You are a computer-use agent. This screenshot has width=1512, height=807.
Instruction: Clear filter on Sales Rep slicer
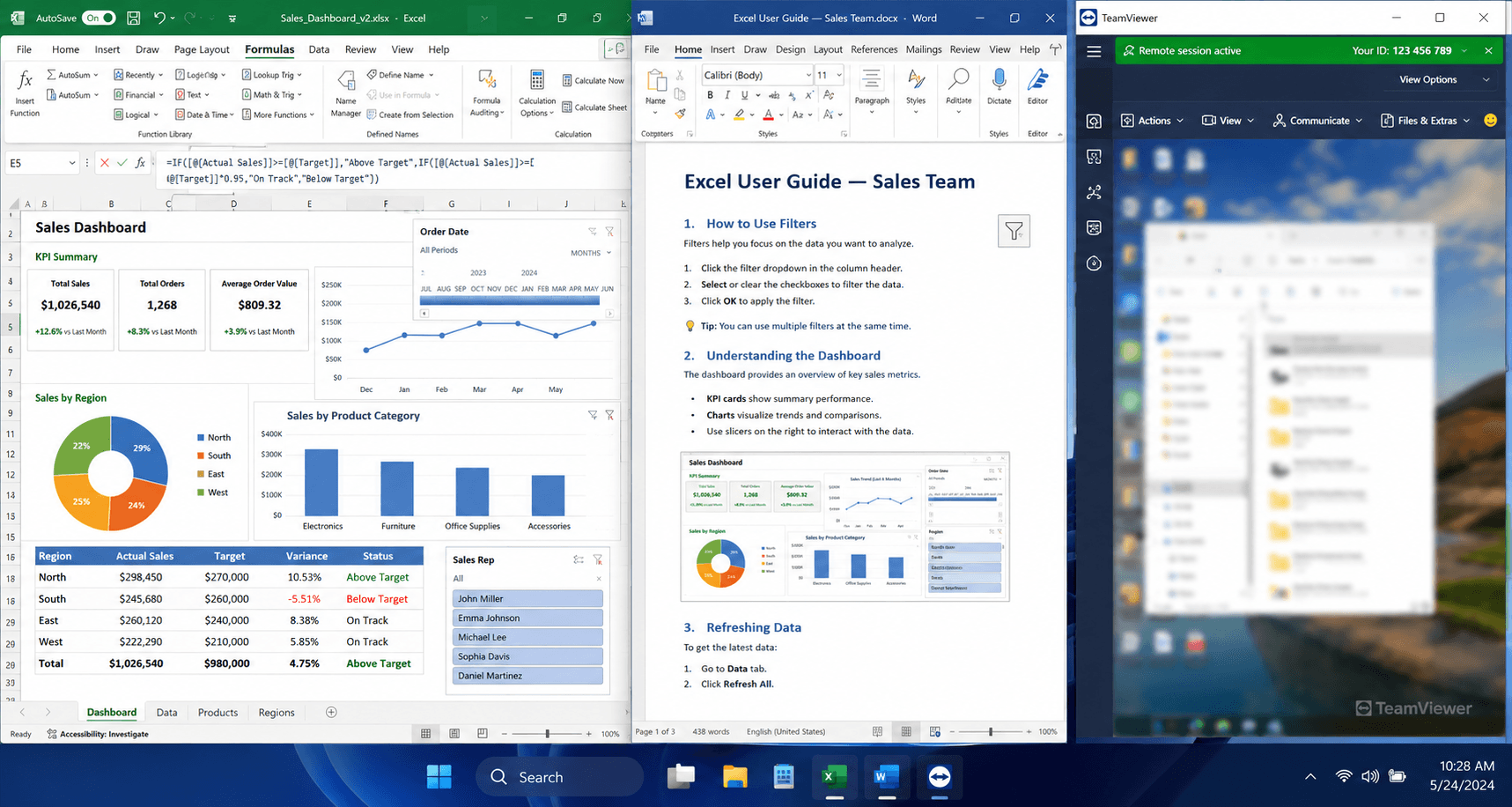click(598, 559)
